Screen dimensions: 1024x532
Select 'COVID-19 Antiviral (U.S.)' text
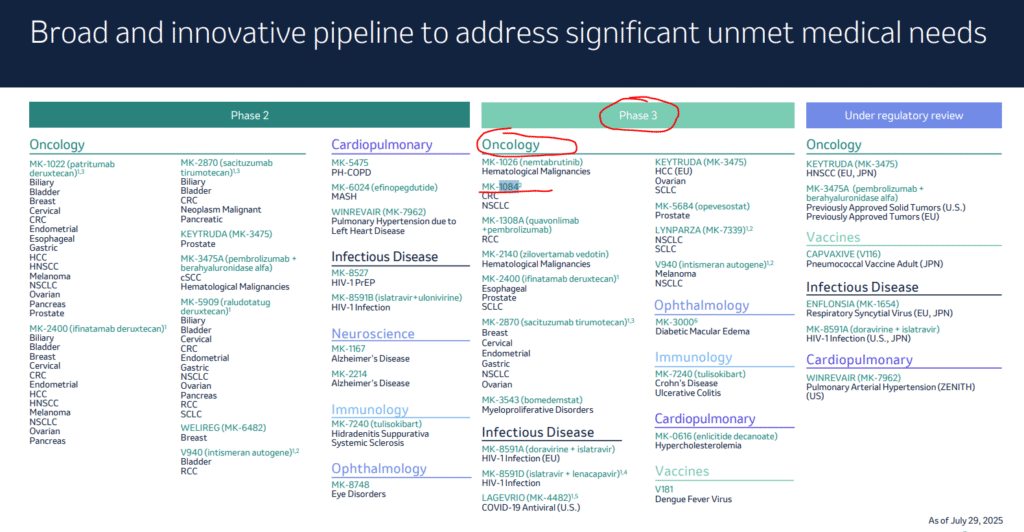[530, 508]
